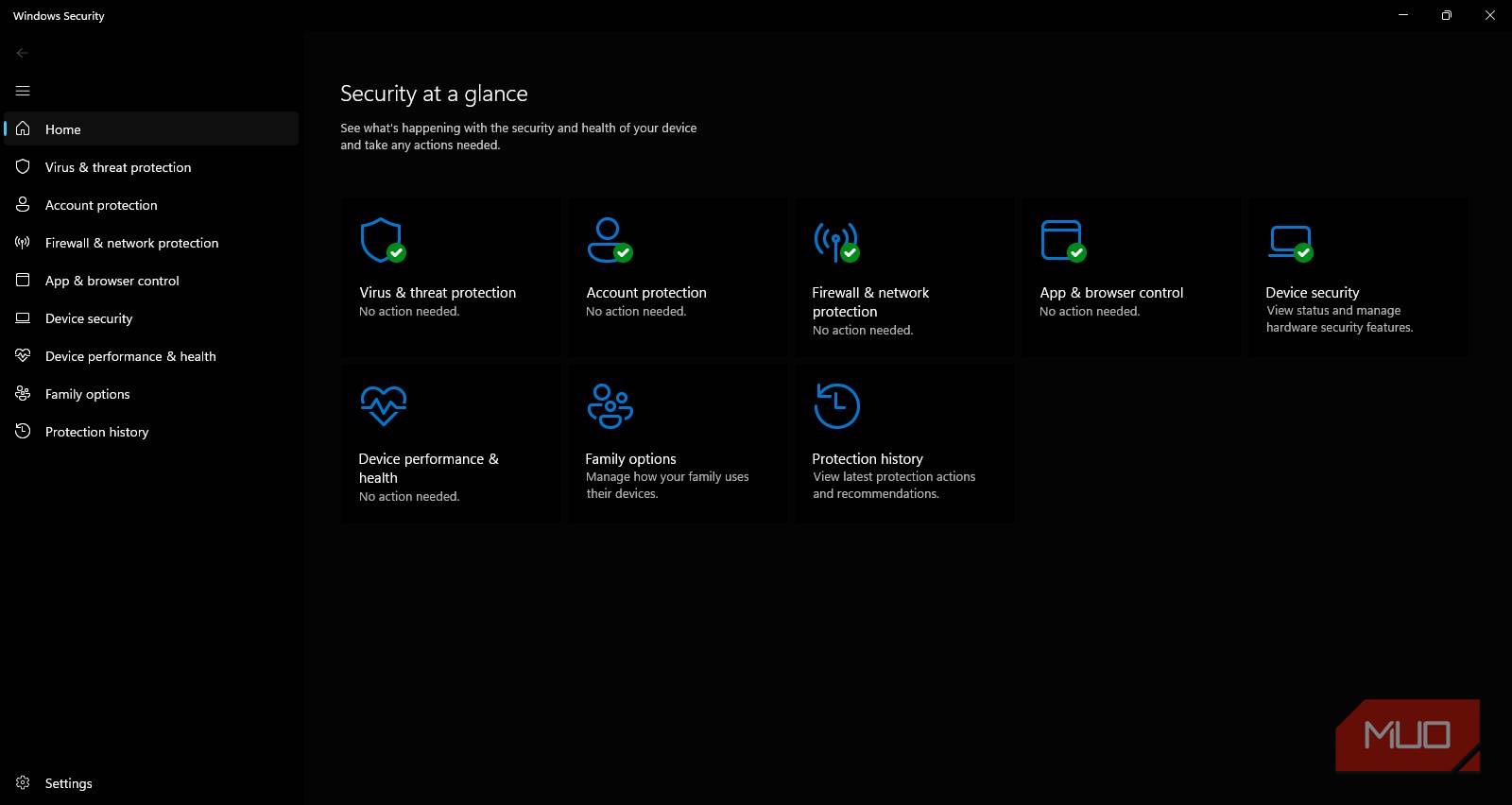This screenshot has height=805, width=1512.
Task: Minimize the Windows Security window
Action: pyautogui.click(x=1403, y=15)
